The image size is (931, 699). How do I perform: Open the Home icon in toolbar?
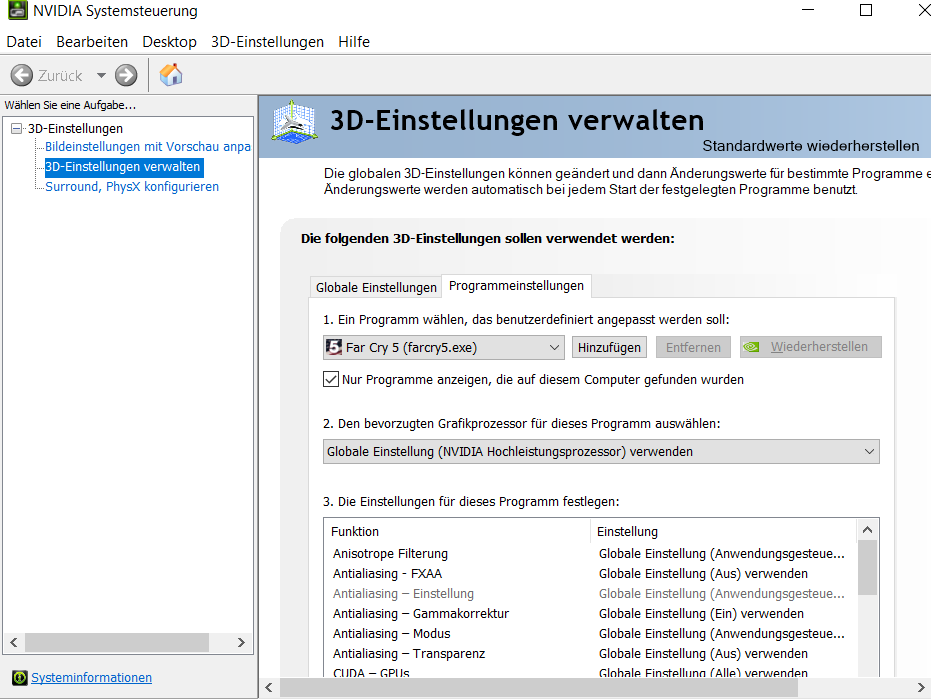[x=171, y=75]
